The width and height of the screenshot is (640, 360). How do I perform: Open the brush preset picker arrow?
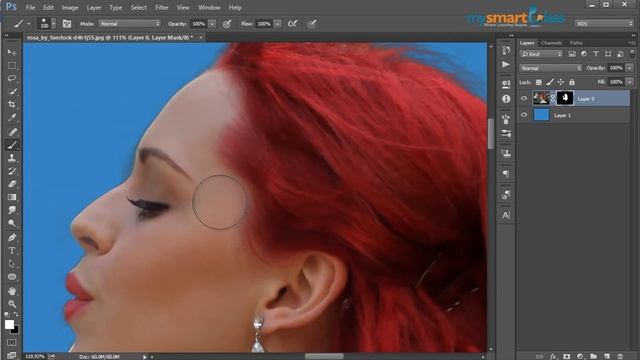click(53, 24)
